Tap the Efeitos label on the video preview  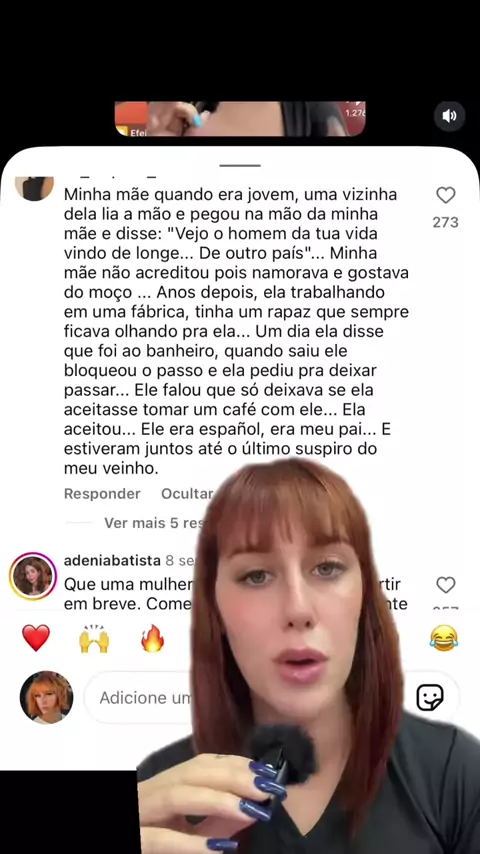coord(138,132)
